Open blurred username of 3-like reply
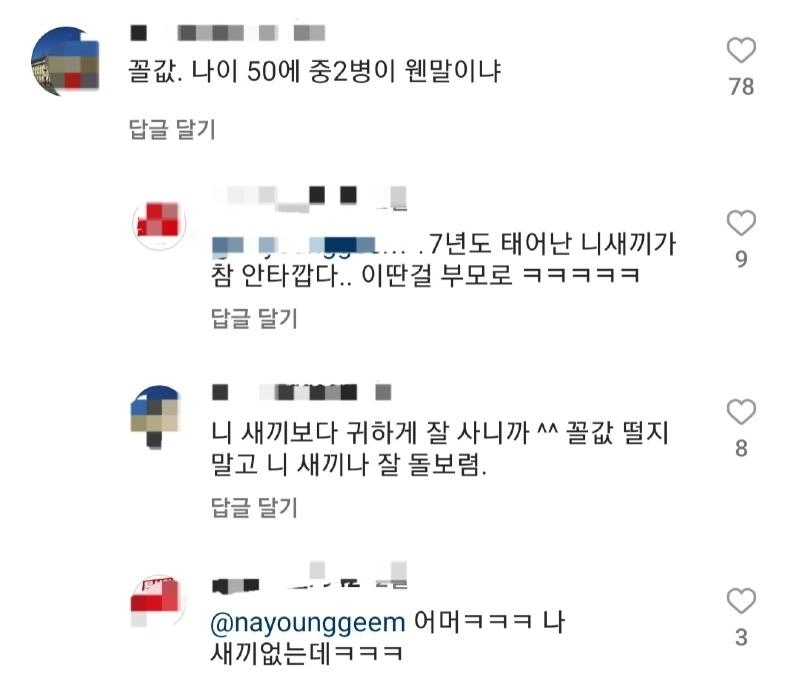This screenshot has height=675, width=800. 309,577
